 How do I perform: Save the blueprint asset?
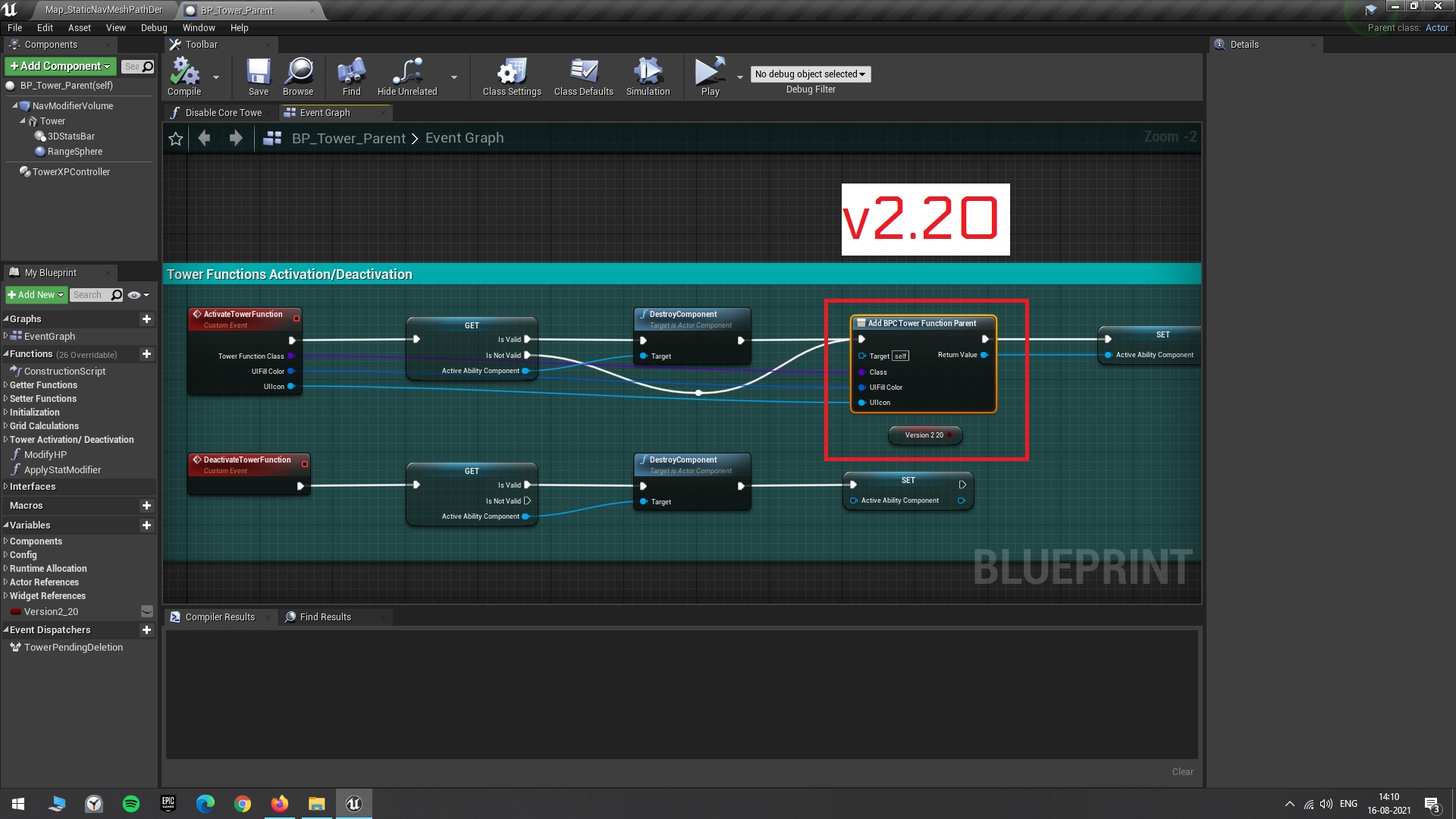tap(259, 76)
